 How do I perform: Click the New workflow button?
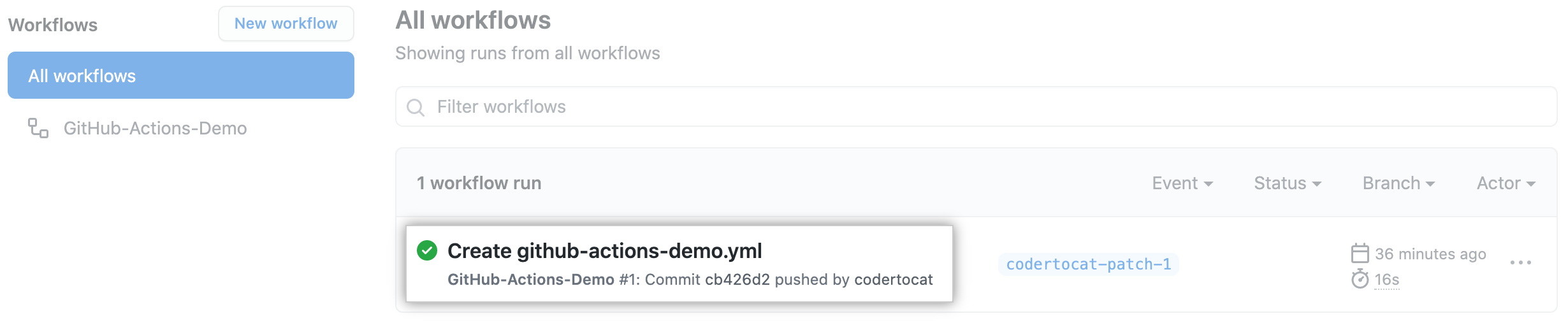pos(286,24)
